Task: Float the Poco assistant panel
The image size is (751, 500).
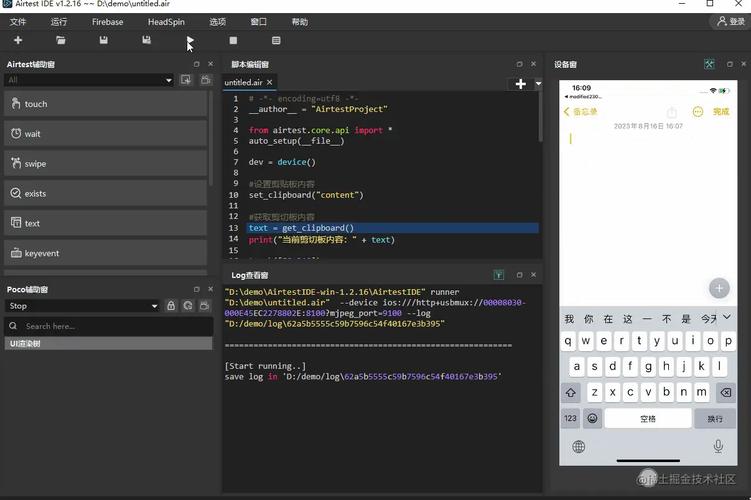Action: tap(196, 289)
